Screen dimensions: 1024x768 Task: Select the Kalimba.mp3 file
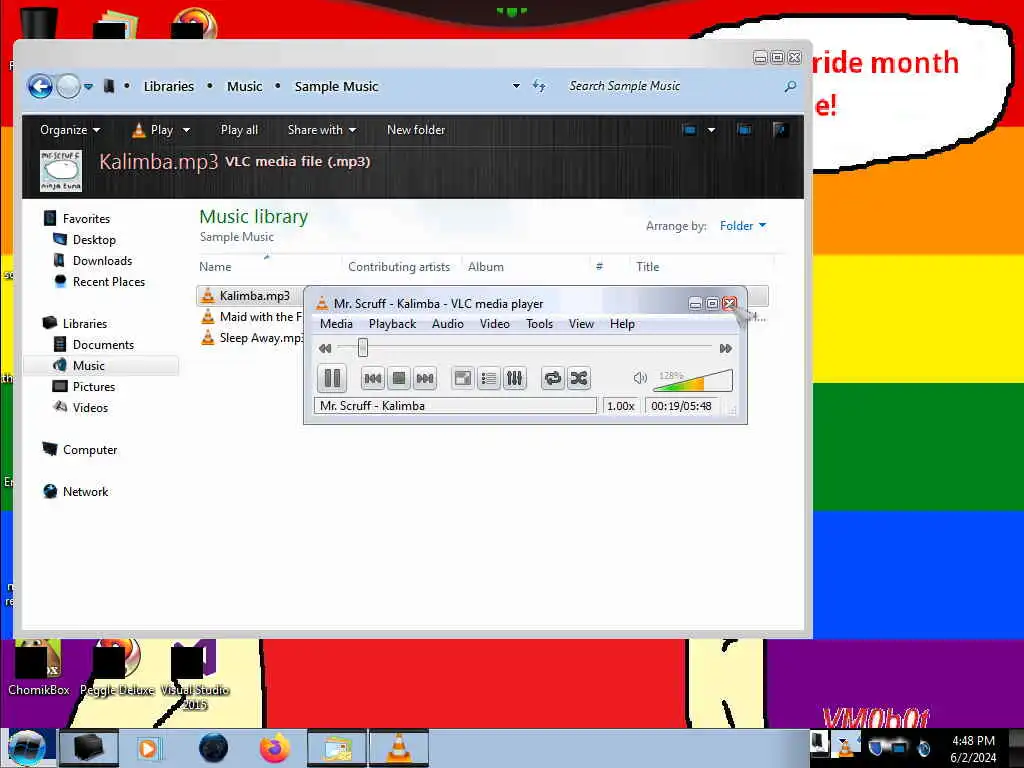255,296
